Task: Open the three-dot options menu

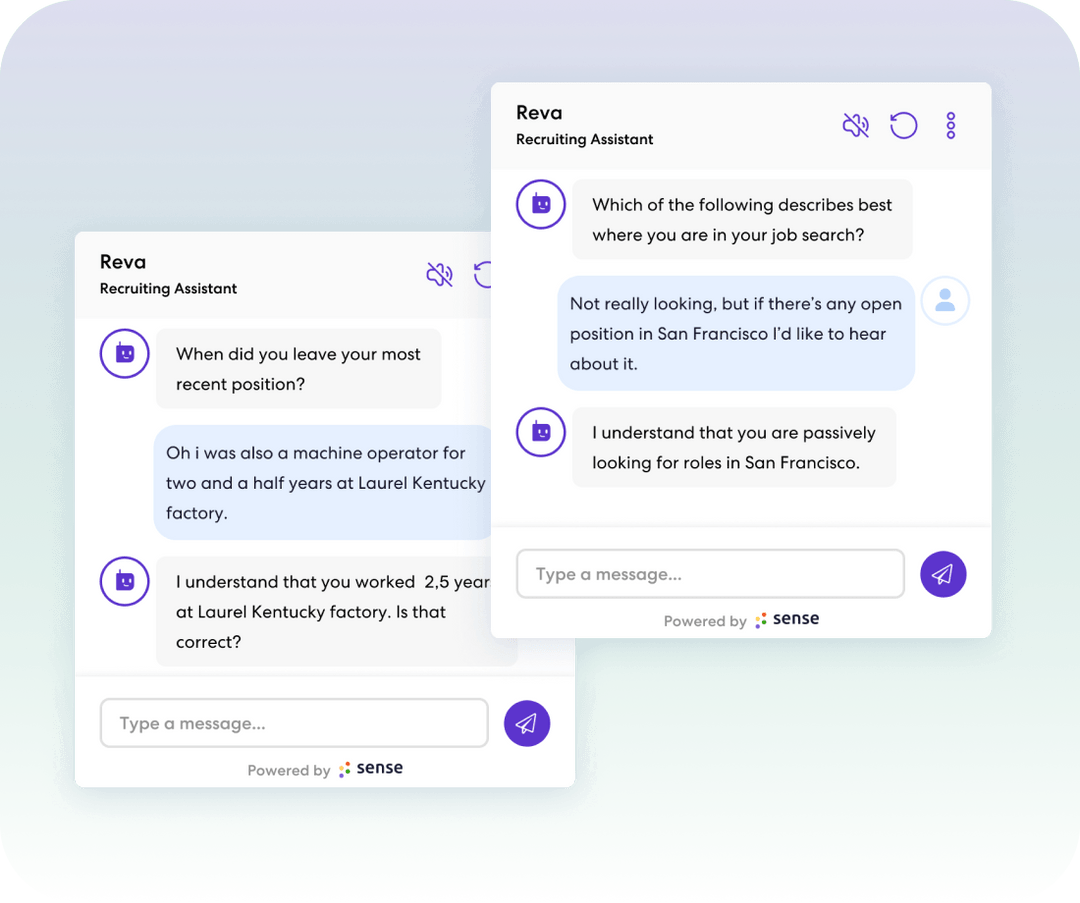Action: tap(950, 125)
